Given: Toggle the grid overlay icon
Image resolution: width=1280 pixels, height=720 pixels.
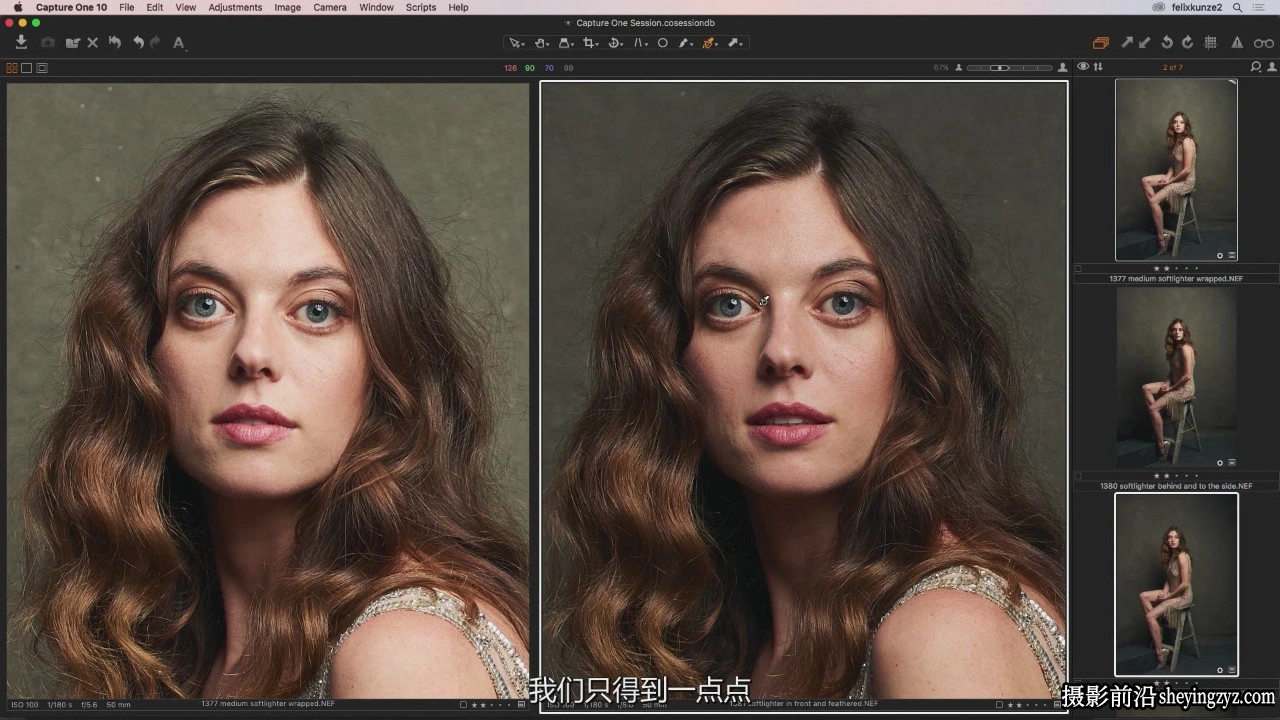Looking at the screenshot, I should [x=1211, y=43].
